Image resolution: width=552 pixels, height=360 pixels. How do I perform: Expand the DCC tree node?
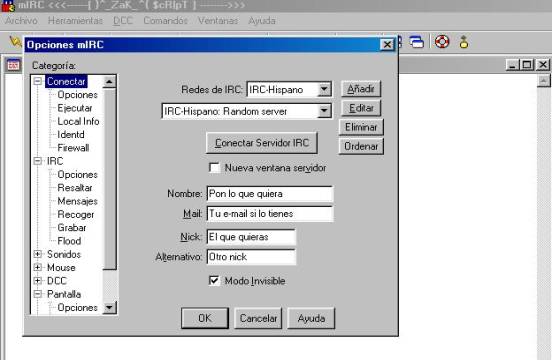[x=37, y=280]
